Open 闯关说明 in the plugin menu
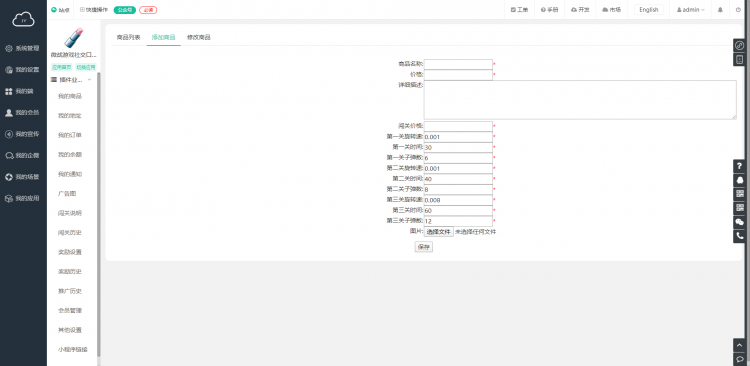This screenshot has height=366, width=750. 70,213
